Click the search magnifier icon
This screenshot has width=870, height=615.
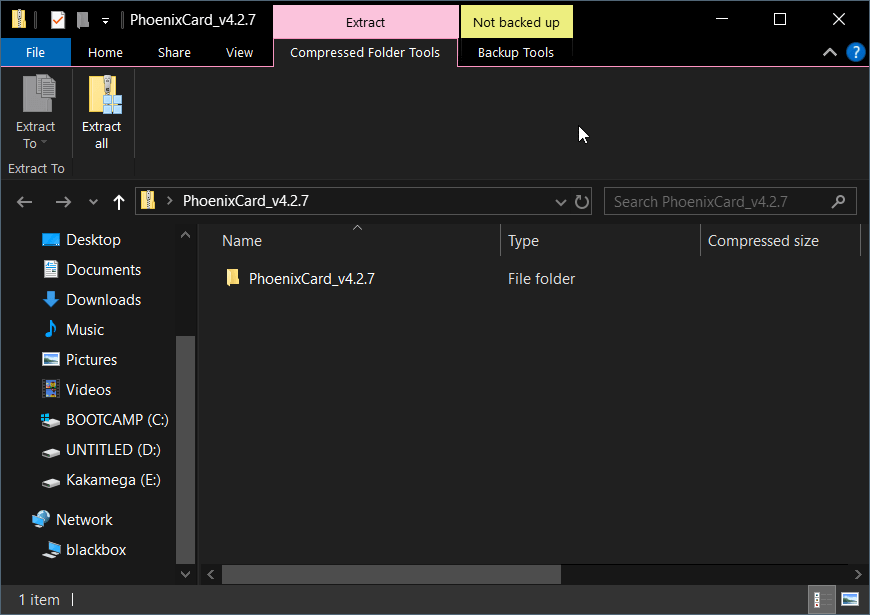(838, 201)
